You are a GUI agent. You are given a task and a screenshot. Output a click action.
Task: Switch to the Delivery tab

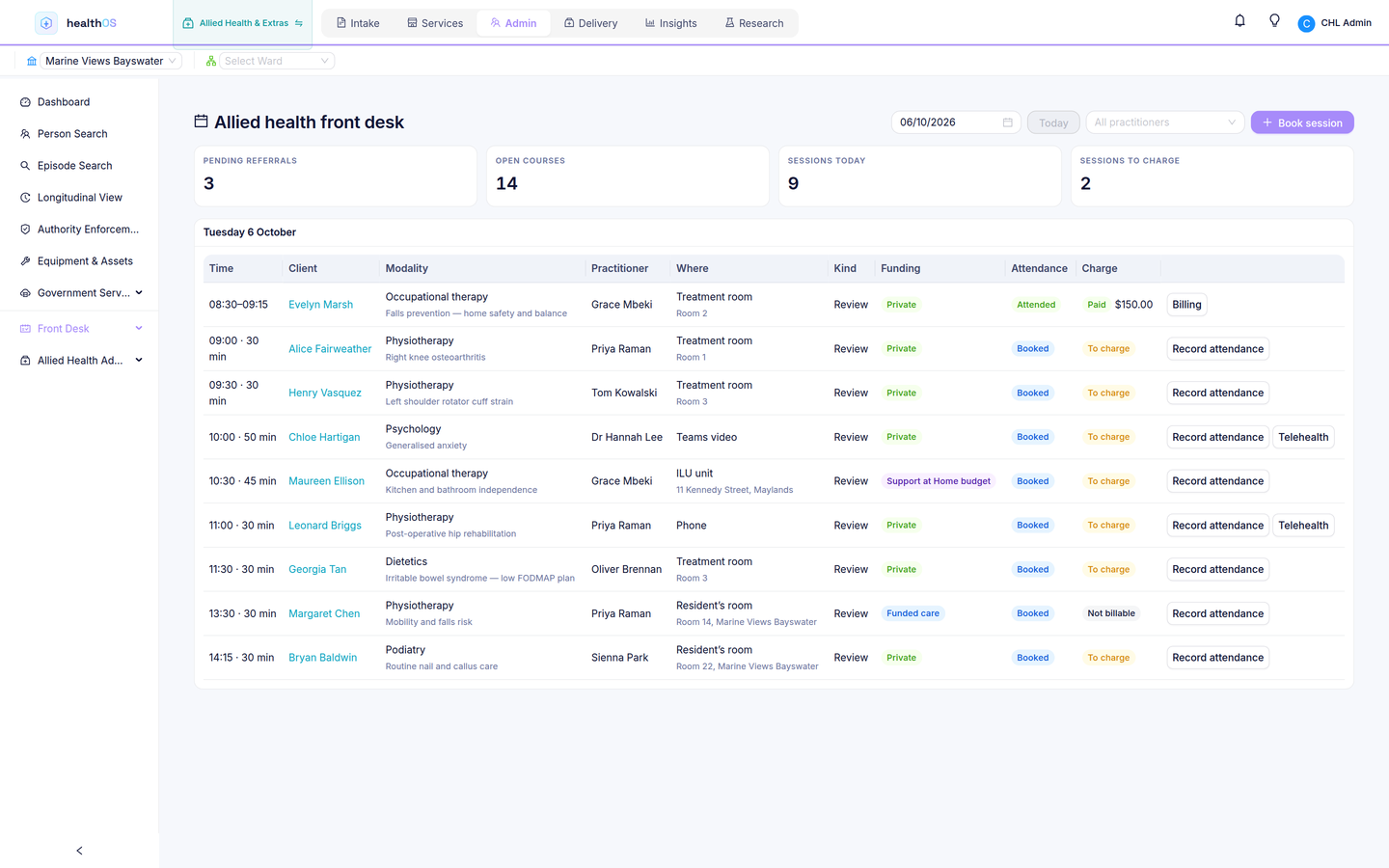pyautogui.click(x=590, y=23)
